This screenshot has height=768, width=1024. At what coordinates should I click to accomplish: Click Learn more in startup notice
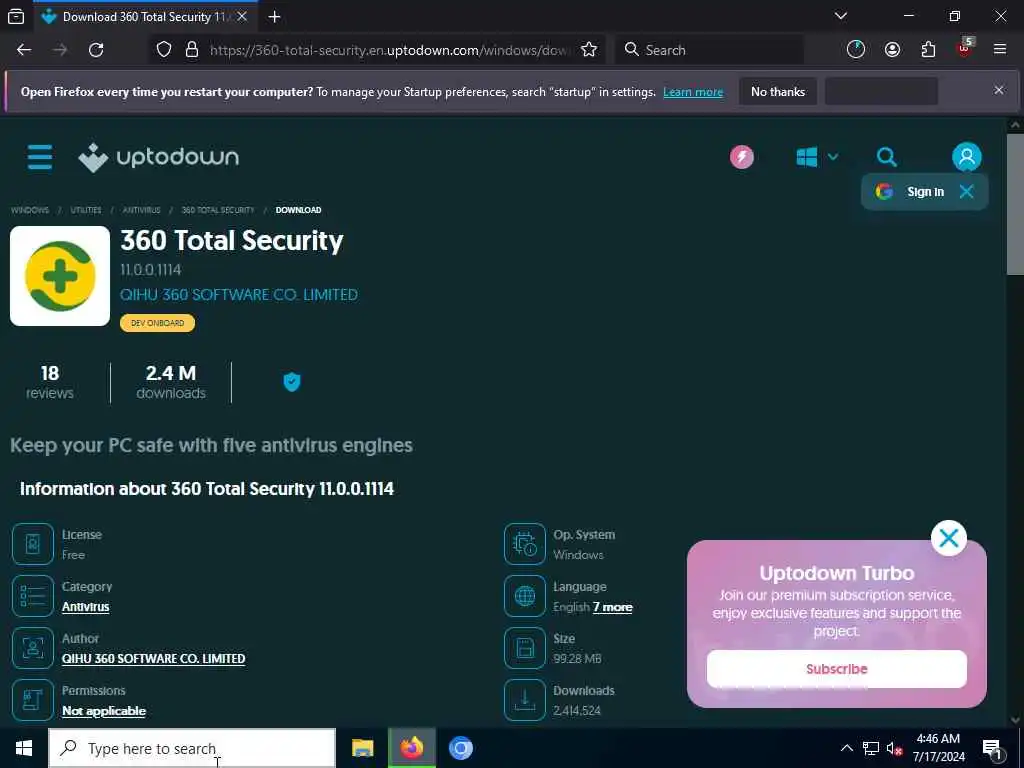coord(693,92)
